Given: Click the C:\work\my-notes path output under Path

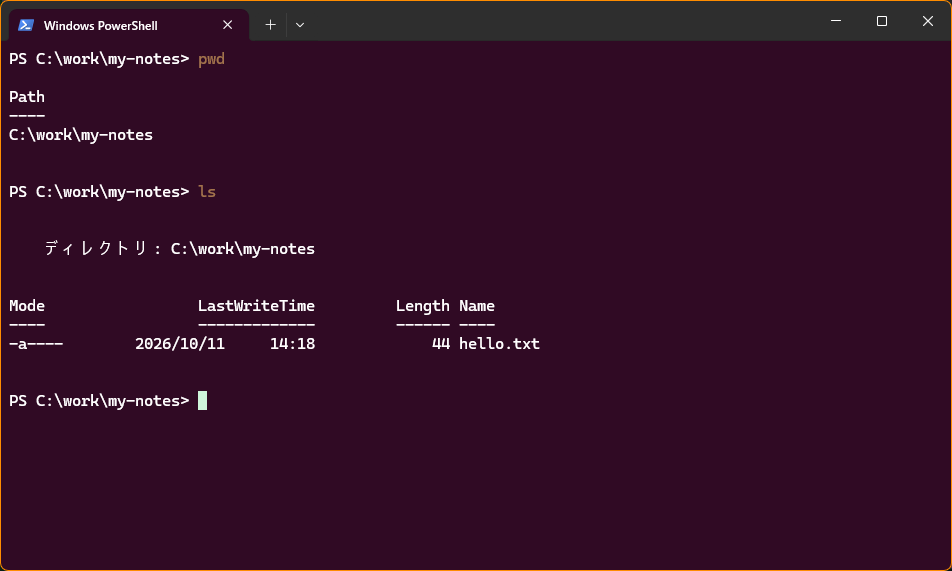Looking at the screenshot, I should [x=81, y=135].
